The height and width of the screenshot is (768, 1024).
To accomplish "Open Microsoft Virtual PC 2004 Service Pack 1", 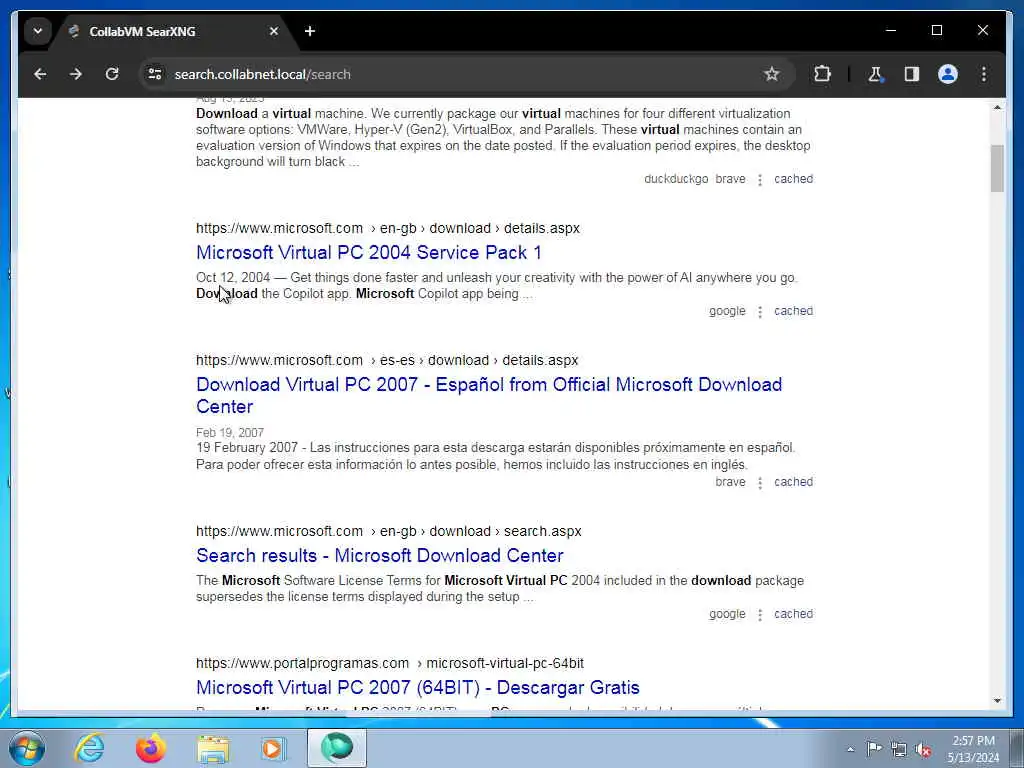I will point(369,253).
